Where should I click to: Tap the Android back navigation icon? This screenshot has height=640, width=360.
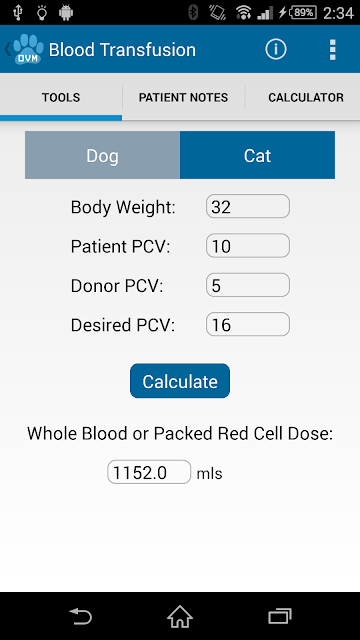pos(80,616)
